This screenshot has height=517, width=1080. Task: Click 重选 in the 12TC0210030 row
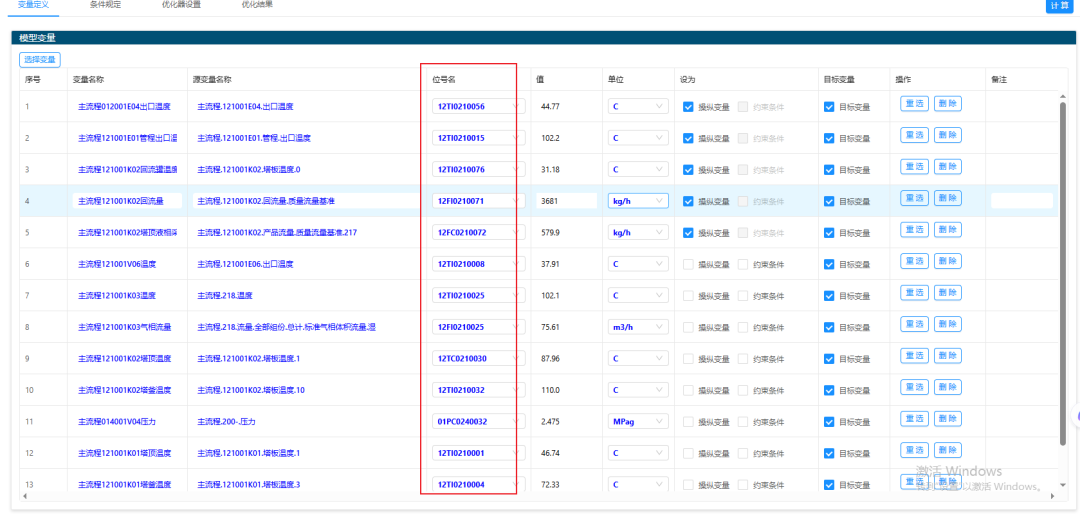[x=914, y=356]
